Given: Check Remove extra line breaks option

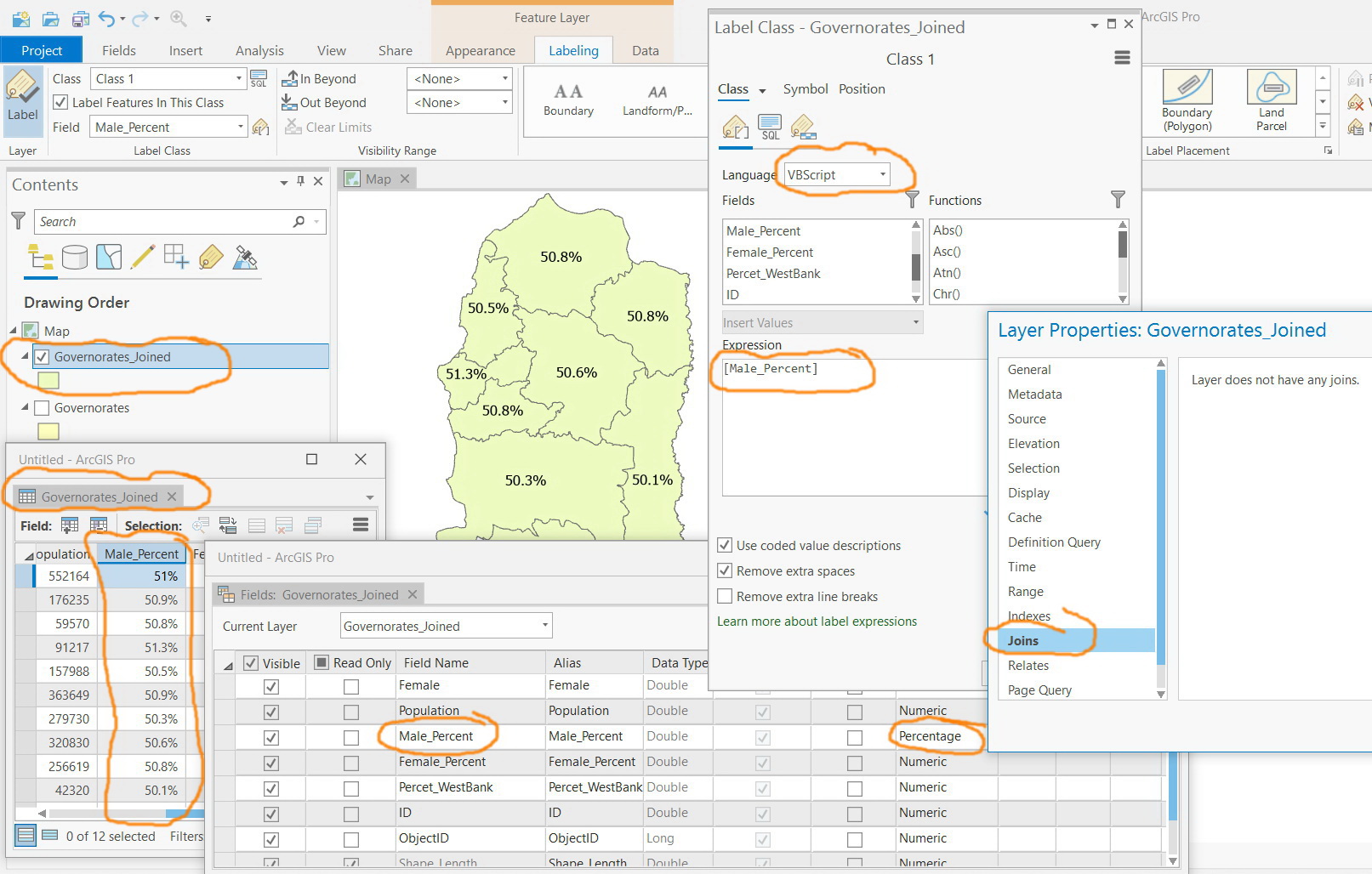Looking at the screenshot, I should point(725,597).
